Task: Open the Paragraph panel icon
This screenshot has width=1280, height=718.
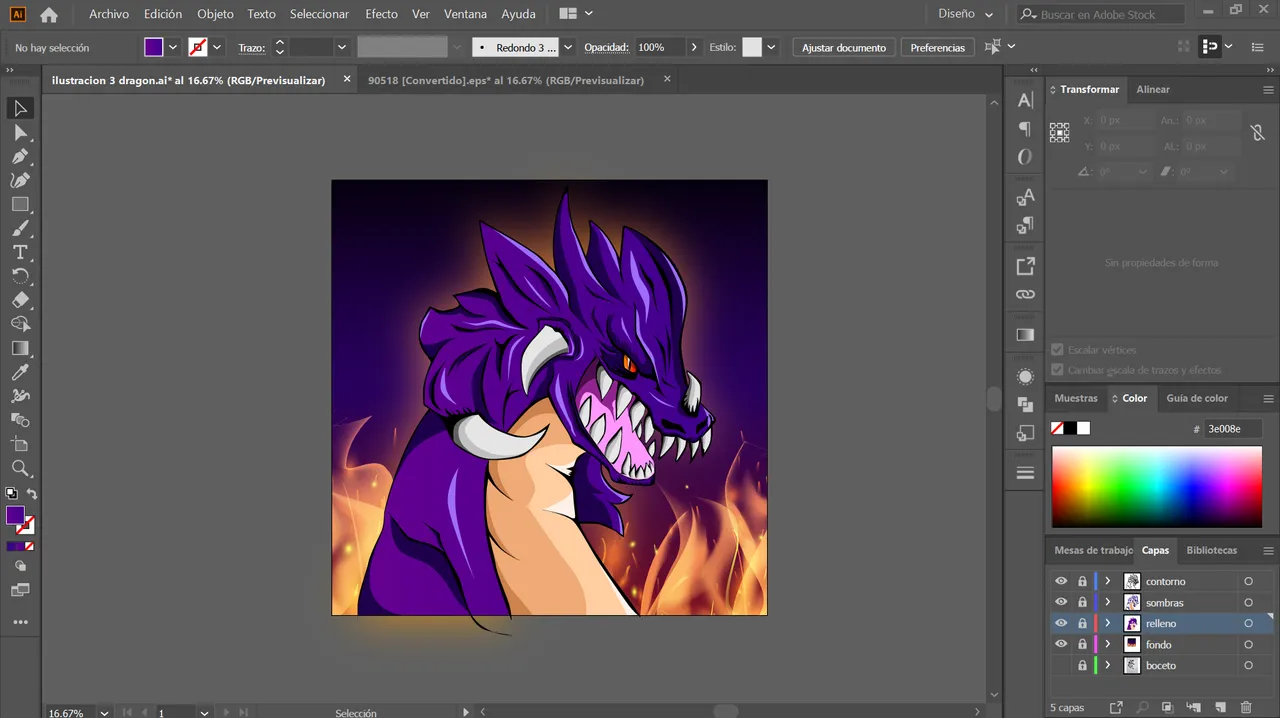Action: (1025, 128)
